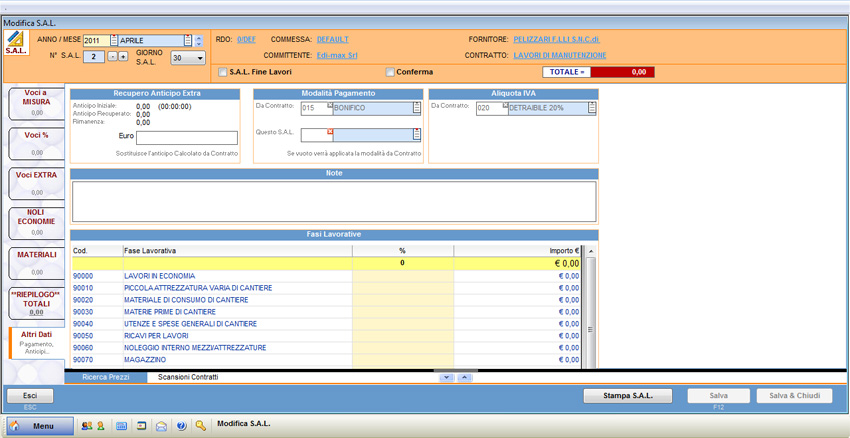Increase the N° S.A.L. with plus button

[123, 57]
